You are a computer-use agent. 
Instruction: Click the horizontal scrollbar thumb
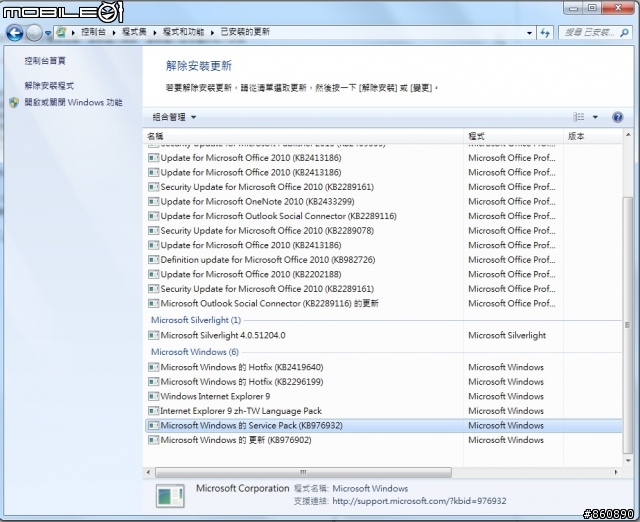(303, 472)
